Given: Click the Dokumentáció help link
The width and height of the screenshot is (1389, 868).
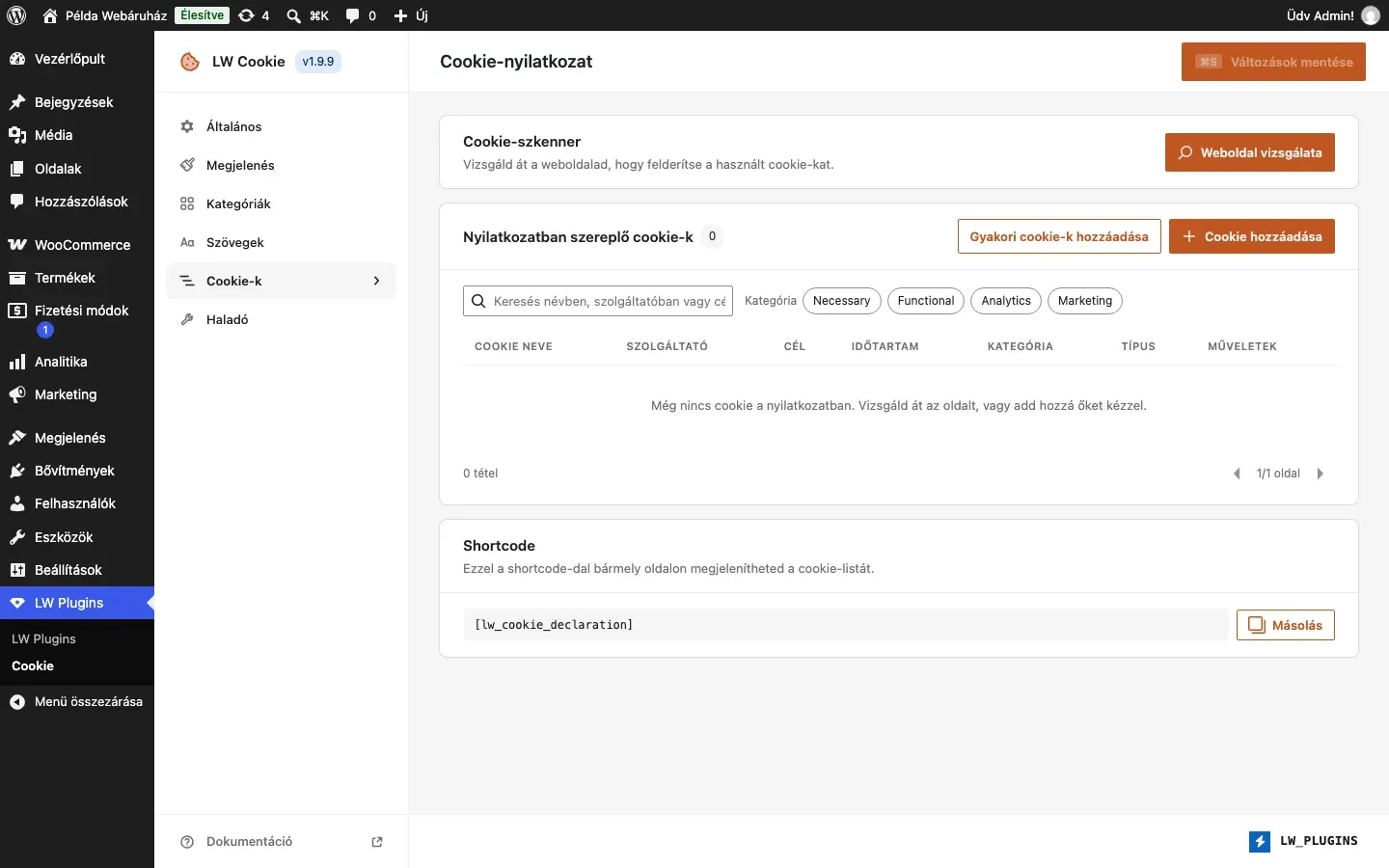Looking at the screenshot, I should [x=249, y=841].
